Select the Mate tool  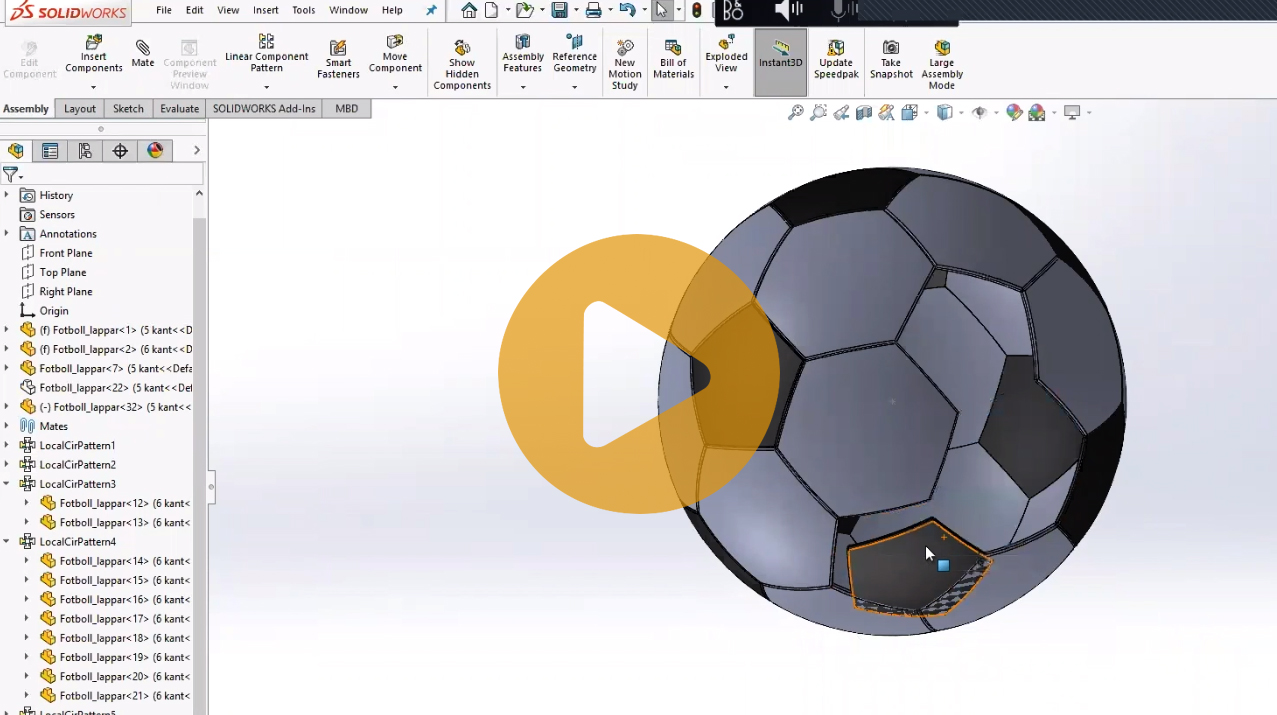tap(143, 48)
